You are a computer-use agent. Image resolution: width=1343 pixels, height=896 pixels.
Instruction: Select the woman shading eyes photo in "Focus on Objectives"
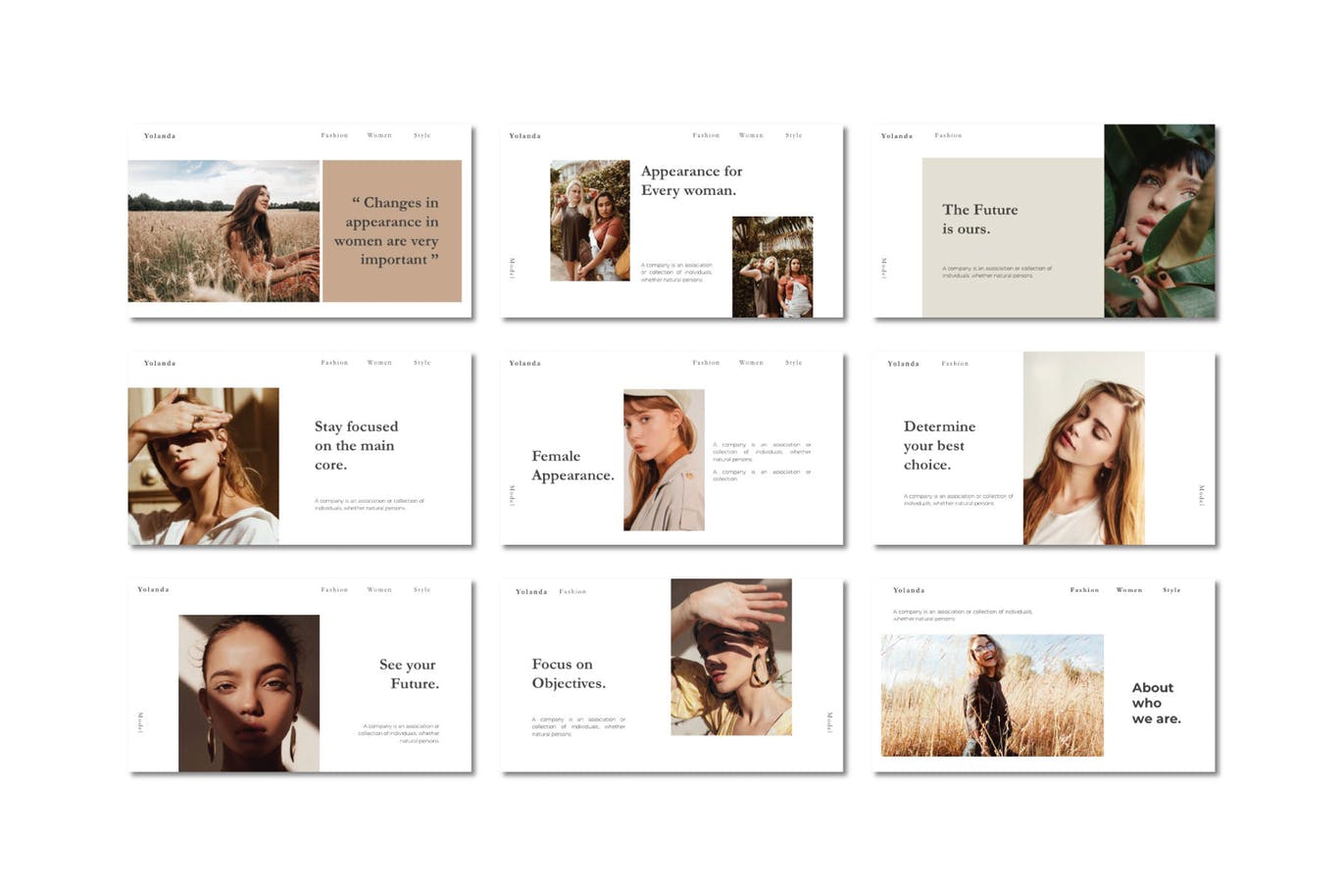pos(731,657)
